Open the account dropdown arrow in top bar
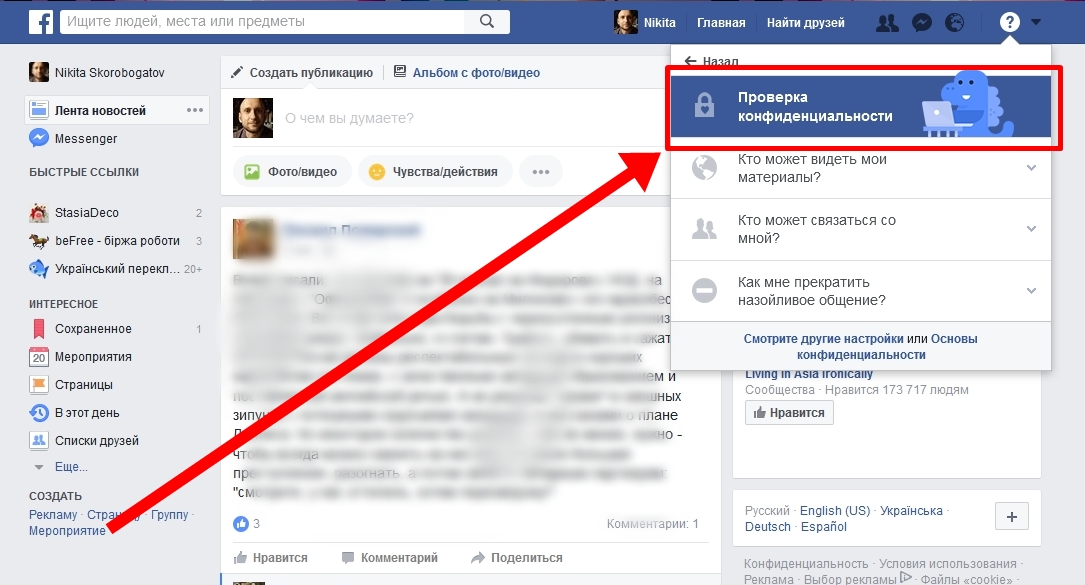 pyautogui.click(x=1036, y=22)
